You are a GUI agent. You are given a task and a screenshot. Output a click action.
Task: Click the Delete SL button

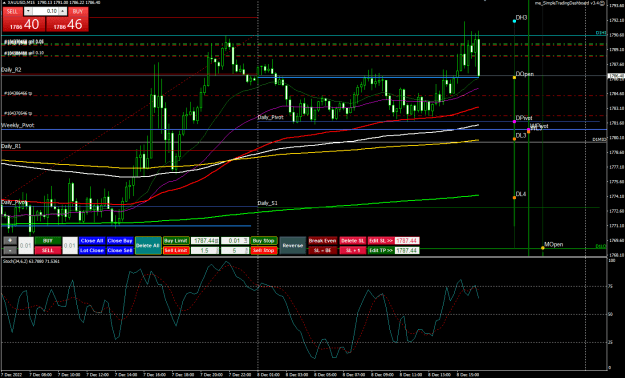click(x=352, y=241)
